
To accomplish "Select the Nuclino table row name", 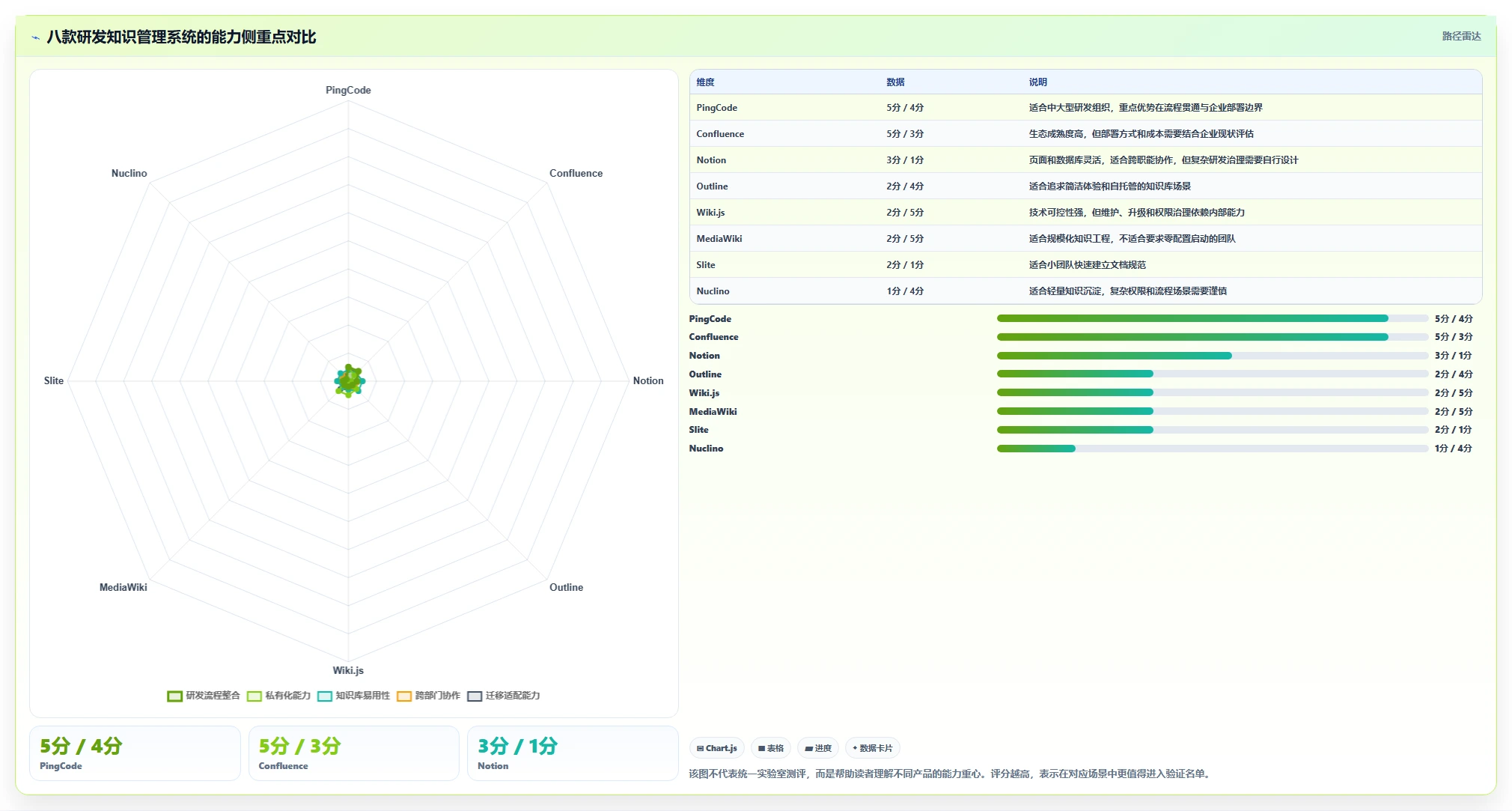I will (713, 291).
